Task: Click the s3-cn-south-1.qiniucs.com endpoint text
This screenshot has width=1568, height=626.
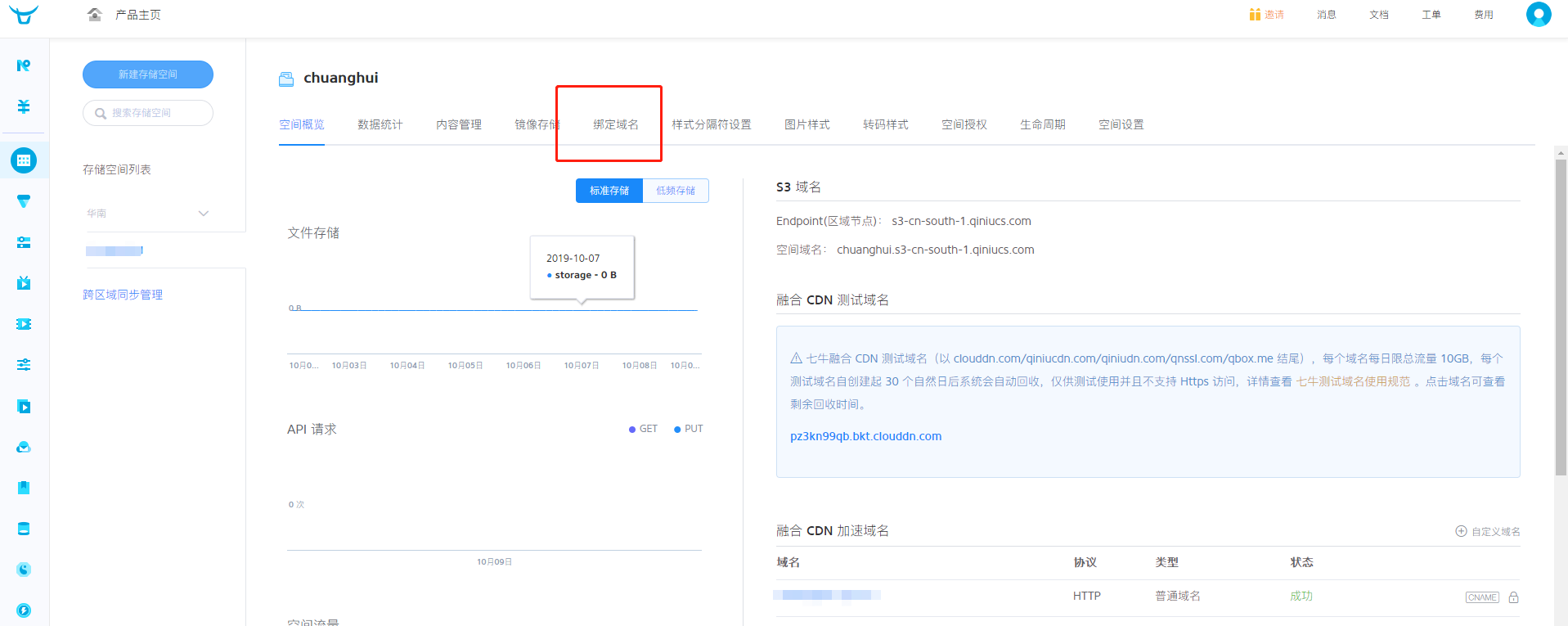Action: tap(961, 221)
